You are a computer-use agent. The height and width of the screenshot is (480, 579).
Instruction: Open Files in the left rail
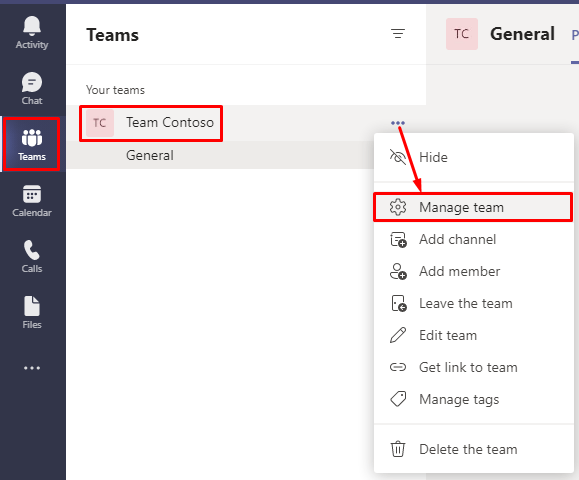[32, 312]
